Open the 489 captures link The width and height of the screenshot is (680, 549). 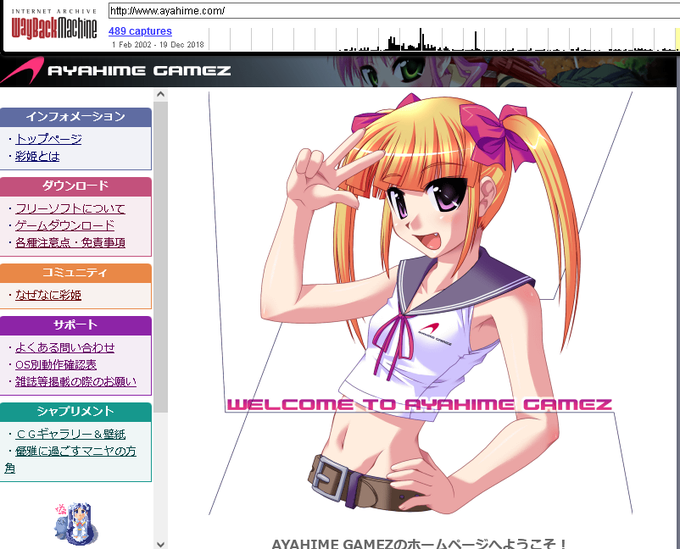pyautogui.click(x=140, y=31)
